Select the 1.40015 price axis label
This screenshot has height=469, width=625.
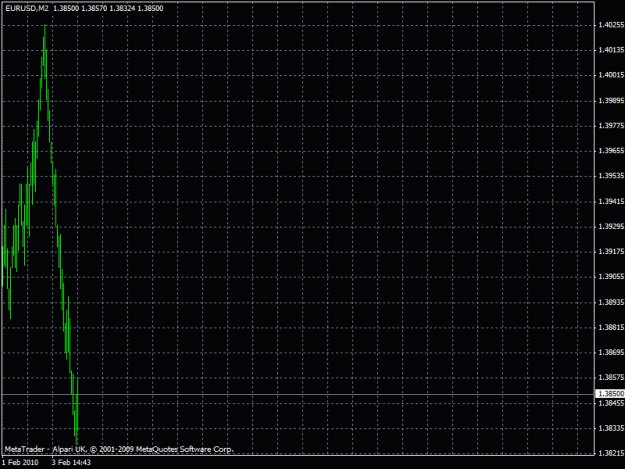[611, 75]
